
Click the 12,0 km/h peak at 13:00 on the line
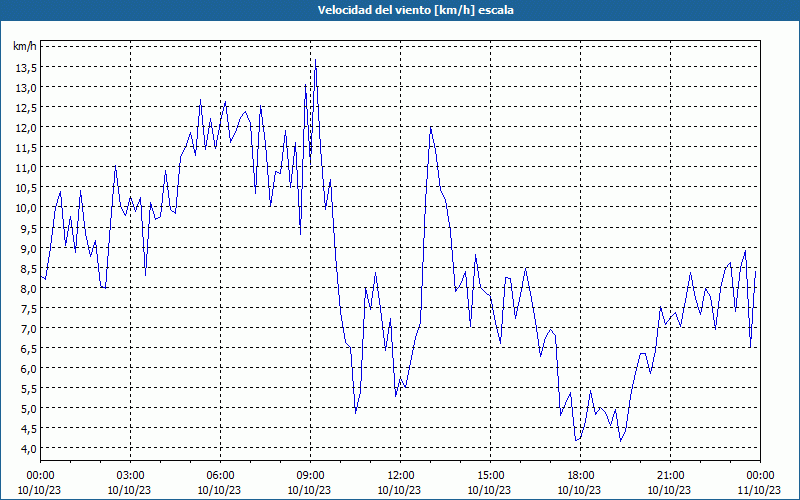tap(431, 127)
